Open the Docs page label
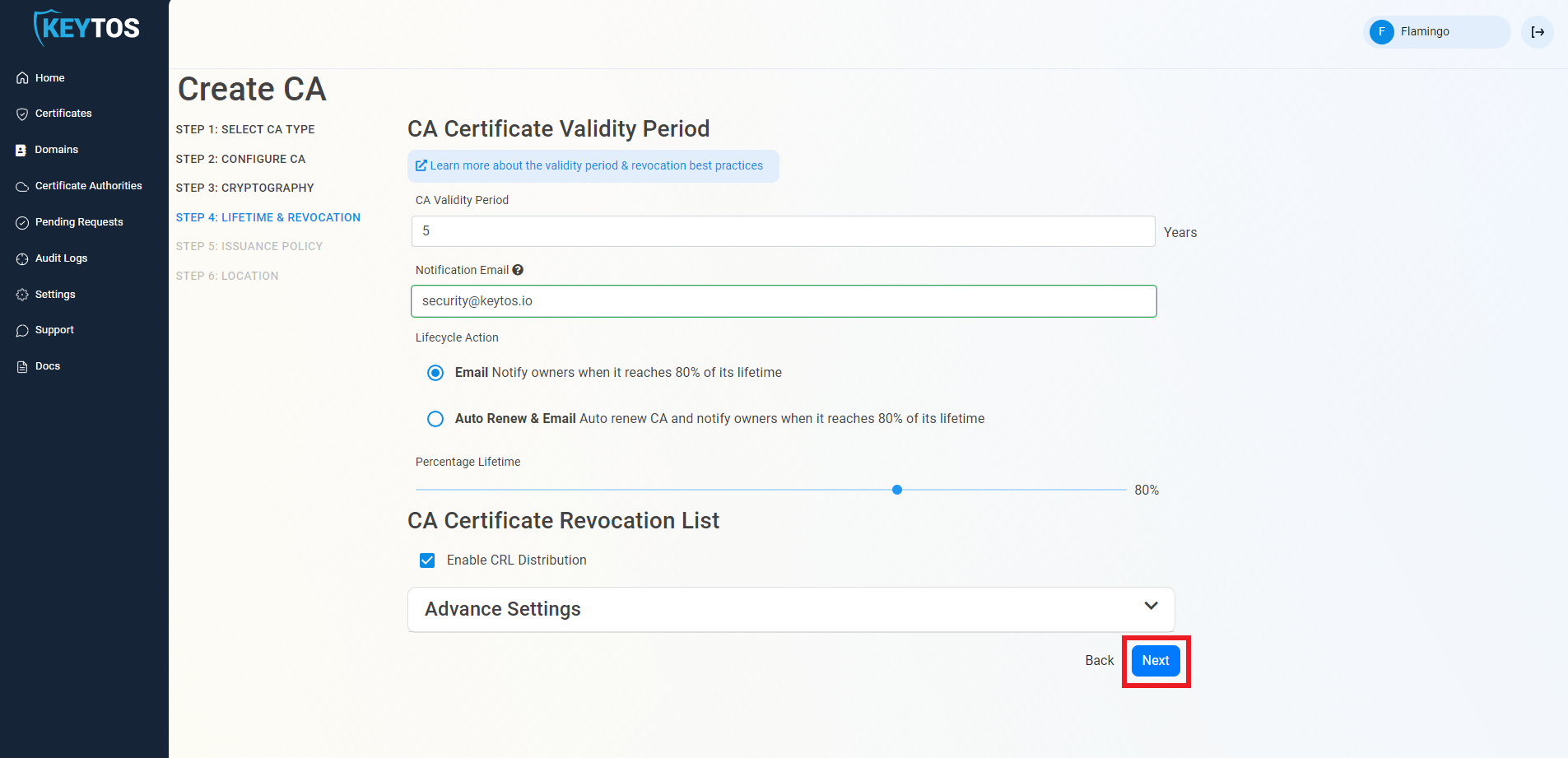 [48, 366]
